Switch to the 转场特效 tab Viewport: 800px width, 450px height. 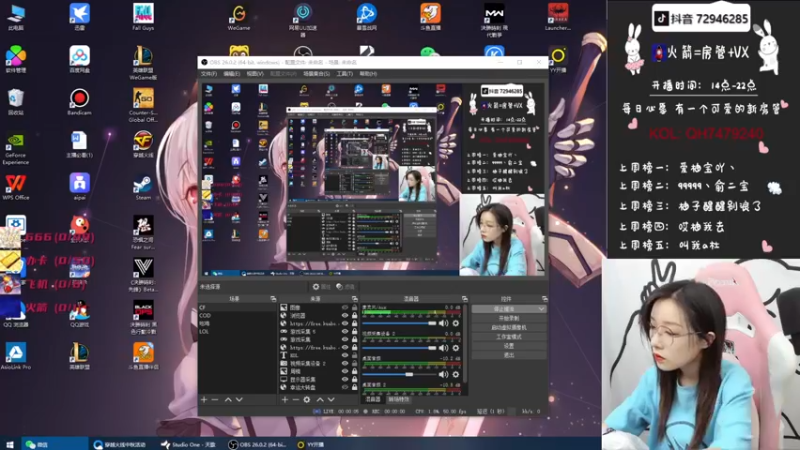(398, 399)
